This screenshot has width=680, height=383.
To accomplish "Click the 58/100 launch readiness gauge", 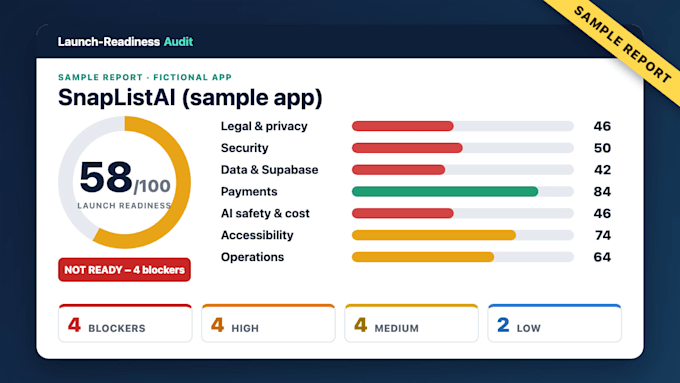I will pyautogui.click(x=124, y=182).
